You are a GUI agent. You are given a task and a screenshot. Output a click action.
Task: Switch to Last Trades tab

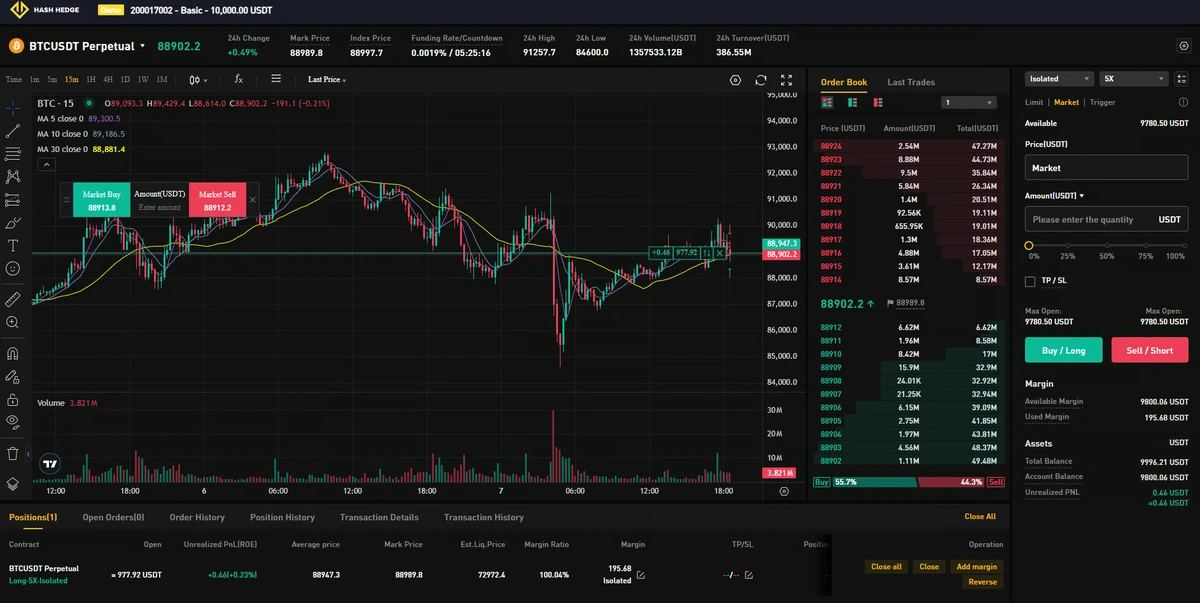911,82
